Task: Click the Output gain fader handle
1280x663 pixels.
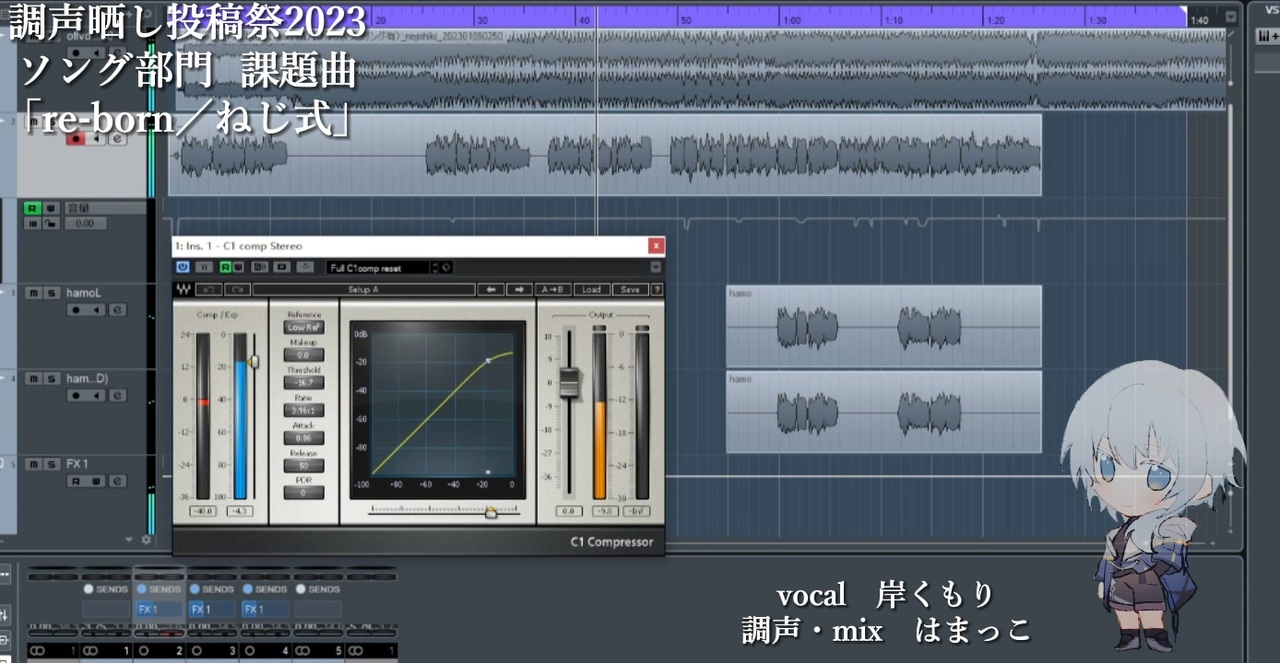Action: pos(569,382)
